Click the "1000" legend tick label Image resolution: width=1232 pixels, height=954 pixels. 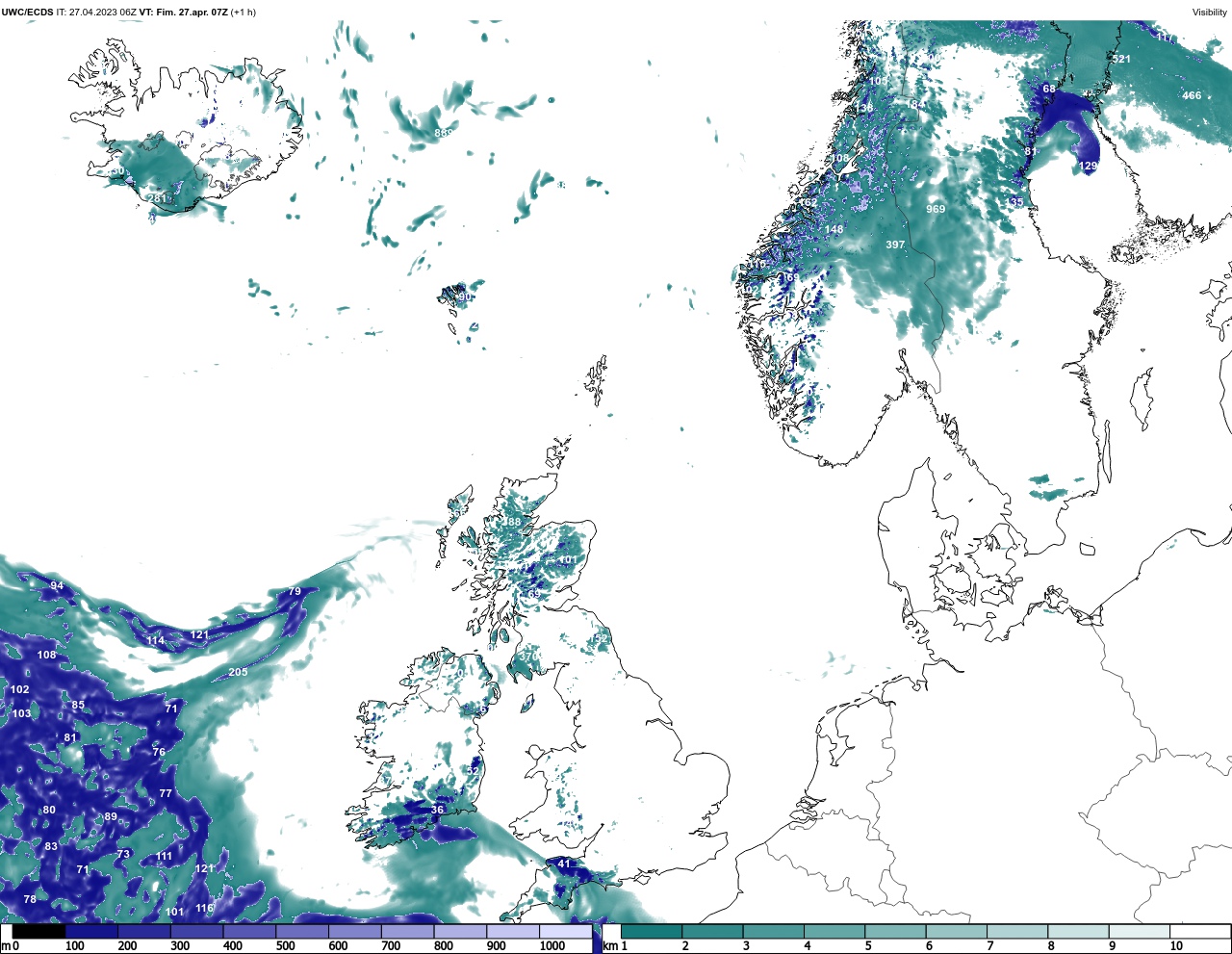552,946
